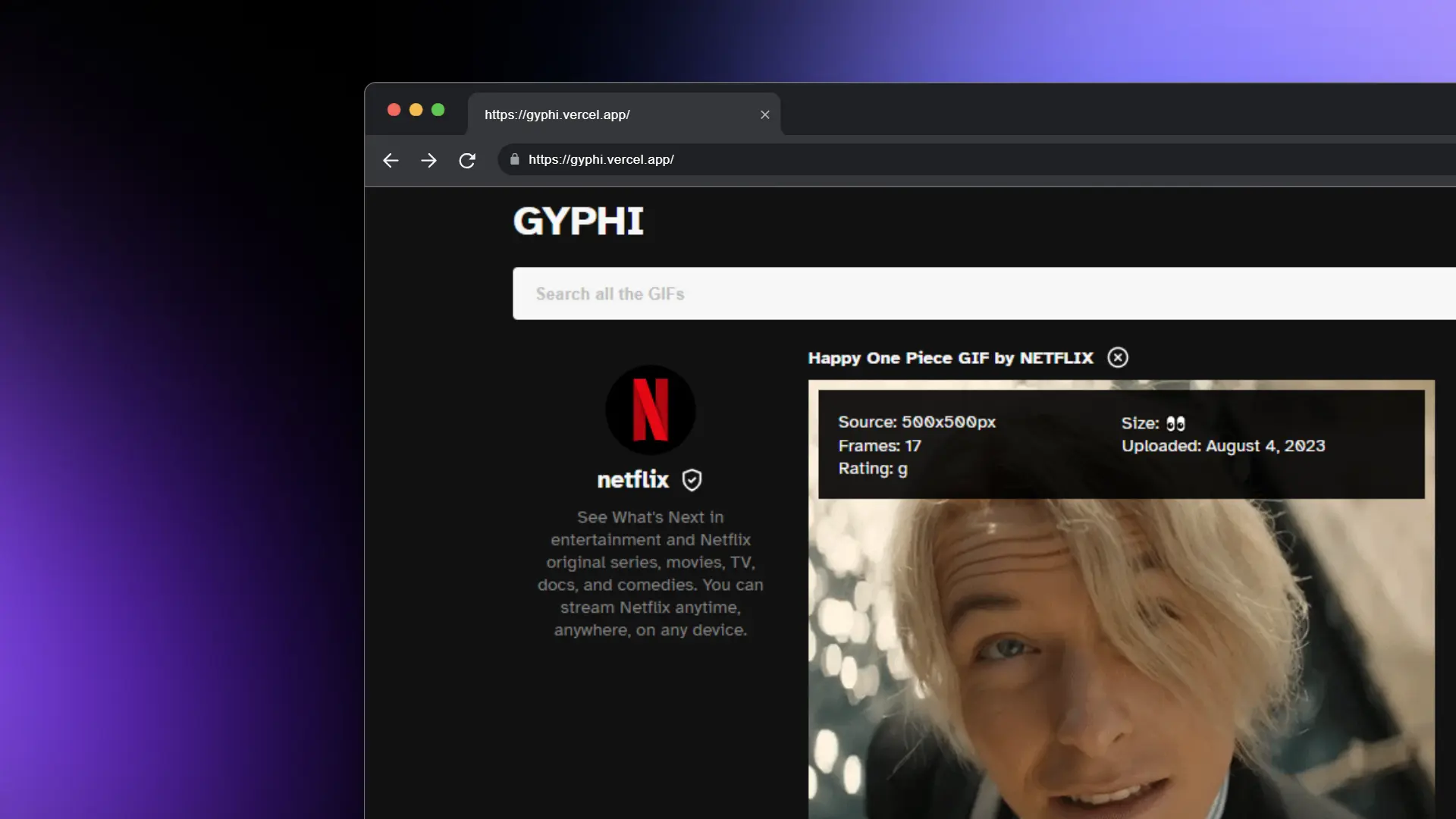This screenshot has height=819, width=1456.
Task: Dismiss the Happy One Piece GIF details
Action: pyautogui.click(x=1119, y=357)
